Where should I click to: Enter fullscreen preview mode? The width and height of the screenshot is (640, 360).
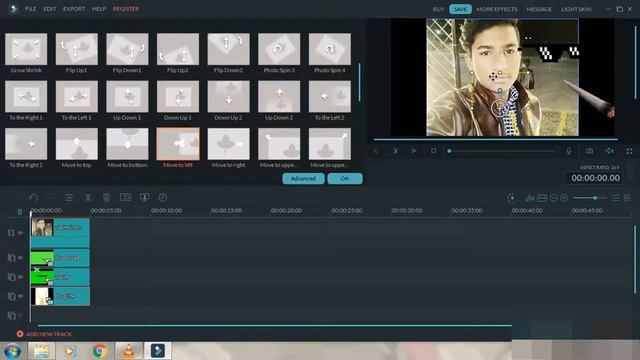[629, 151]
